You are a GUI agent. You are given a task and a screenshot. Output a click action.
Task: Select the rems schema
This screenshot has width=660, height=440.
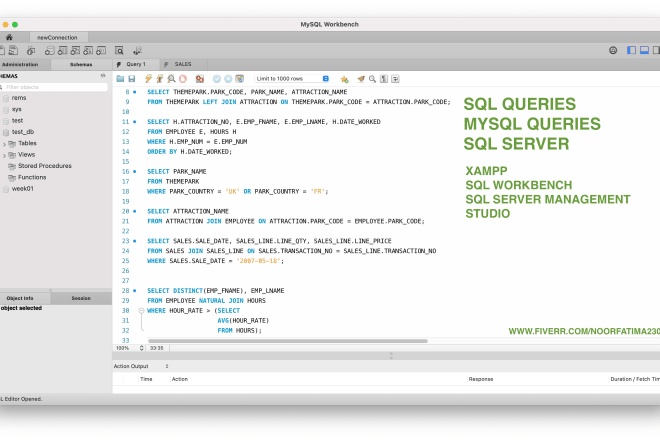click(19, 98)
